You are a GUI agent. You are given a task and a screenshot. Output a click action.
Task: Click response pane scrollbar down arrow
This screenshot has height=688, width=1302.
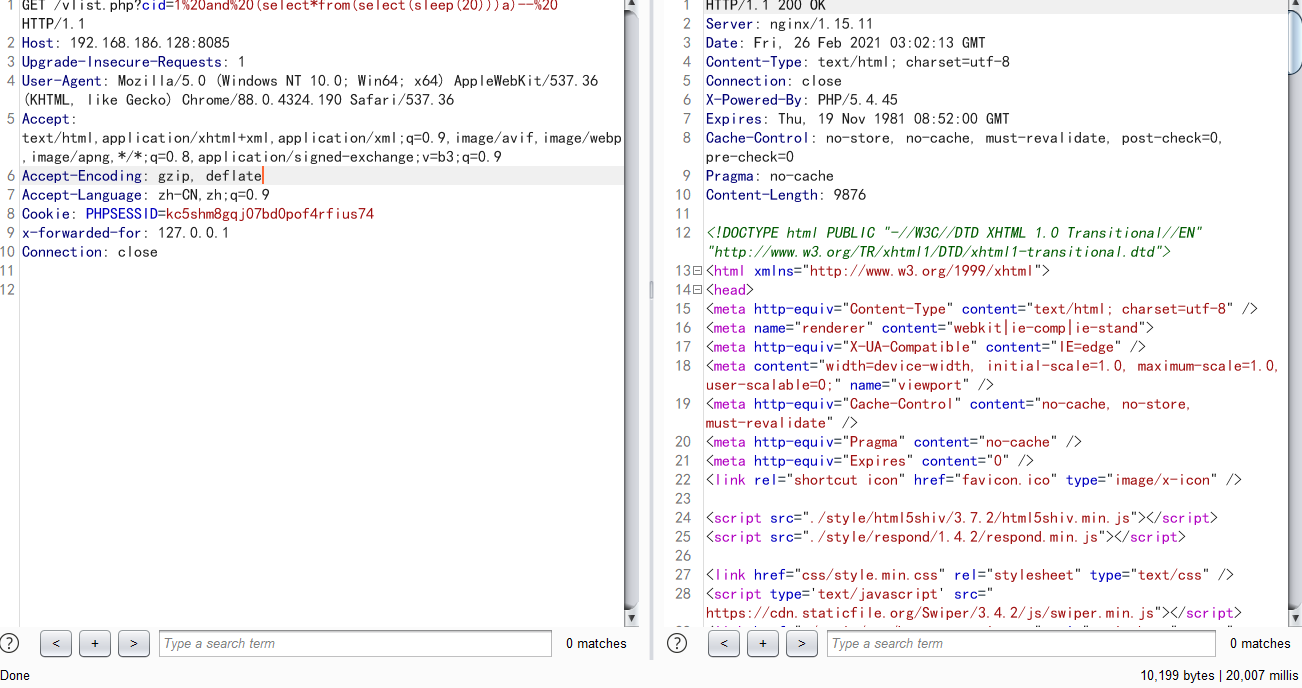click(x=1295, y=618)
